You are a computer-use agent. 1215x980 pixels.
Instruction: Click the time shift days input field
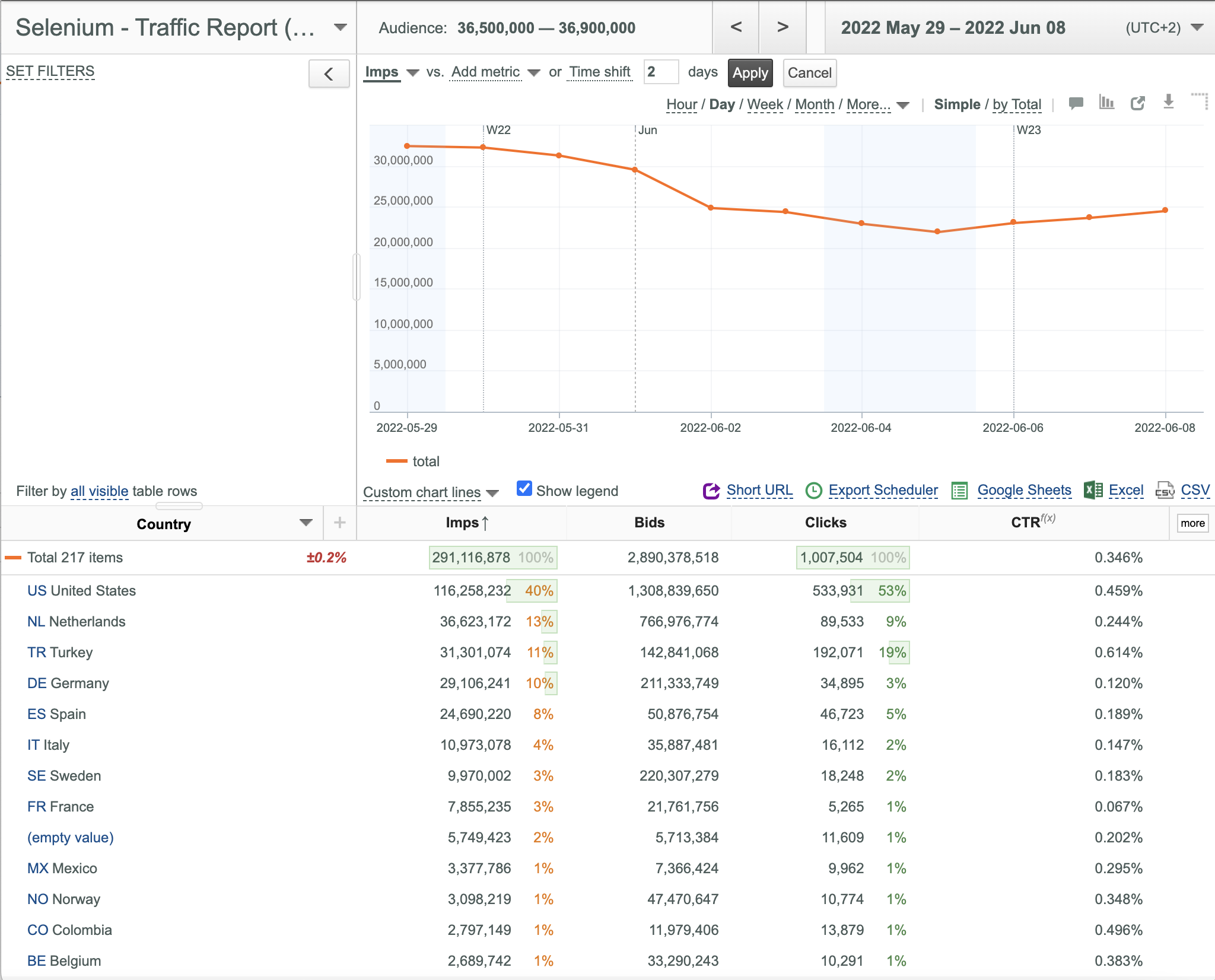pos(661,72)
